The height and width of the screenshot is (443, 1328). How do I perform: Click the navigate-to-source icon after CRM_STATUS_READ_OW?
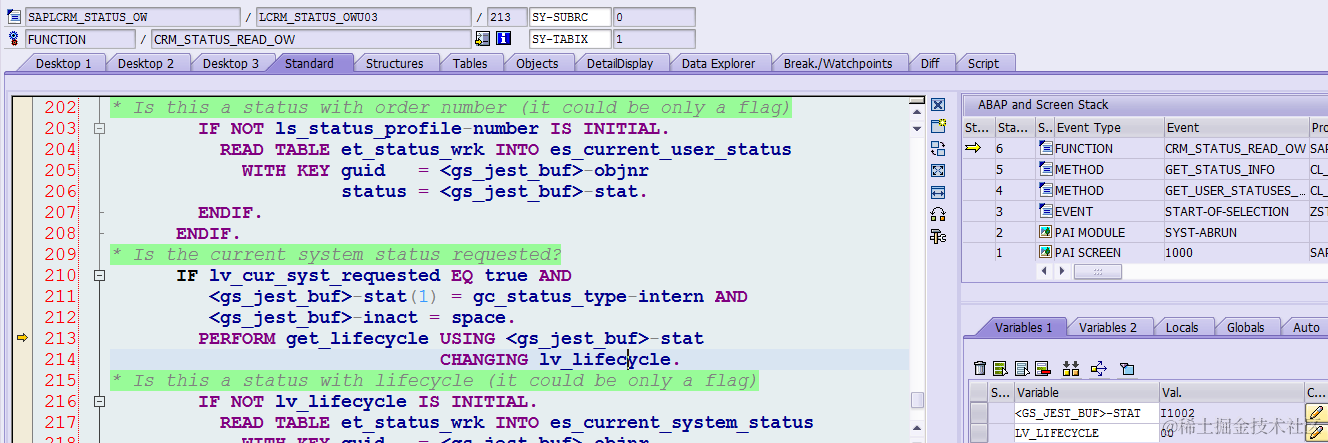pos(483,39)
